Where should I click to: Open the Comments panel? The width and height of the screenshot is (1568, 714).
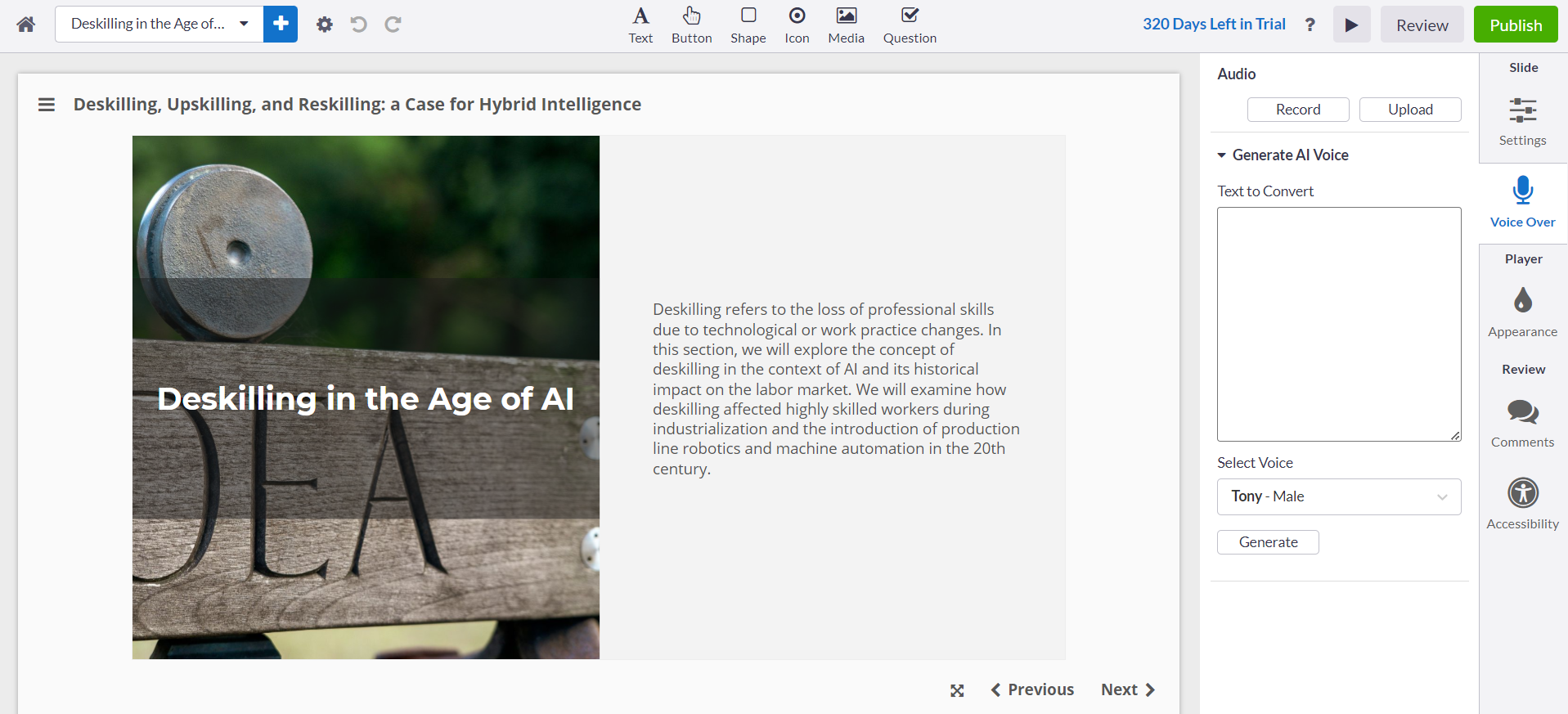point(1522,424)
